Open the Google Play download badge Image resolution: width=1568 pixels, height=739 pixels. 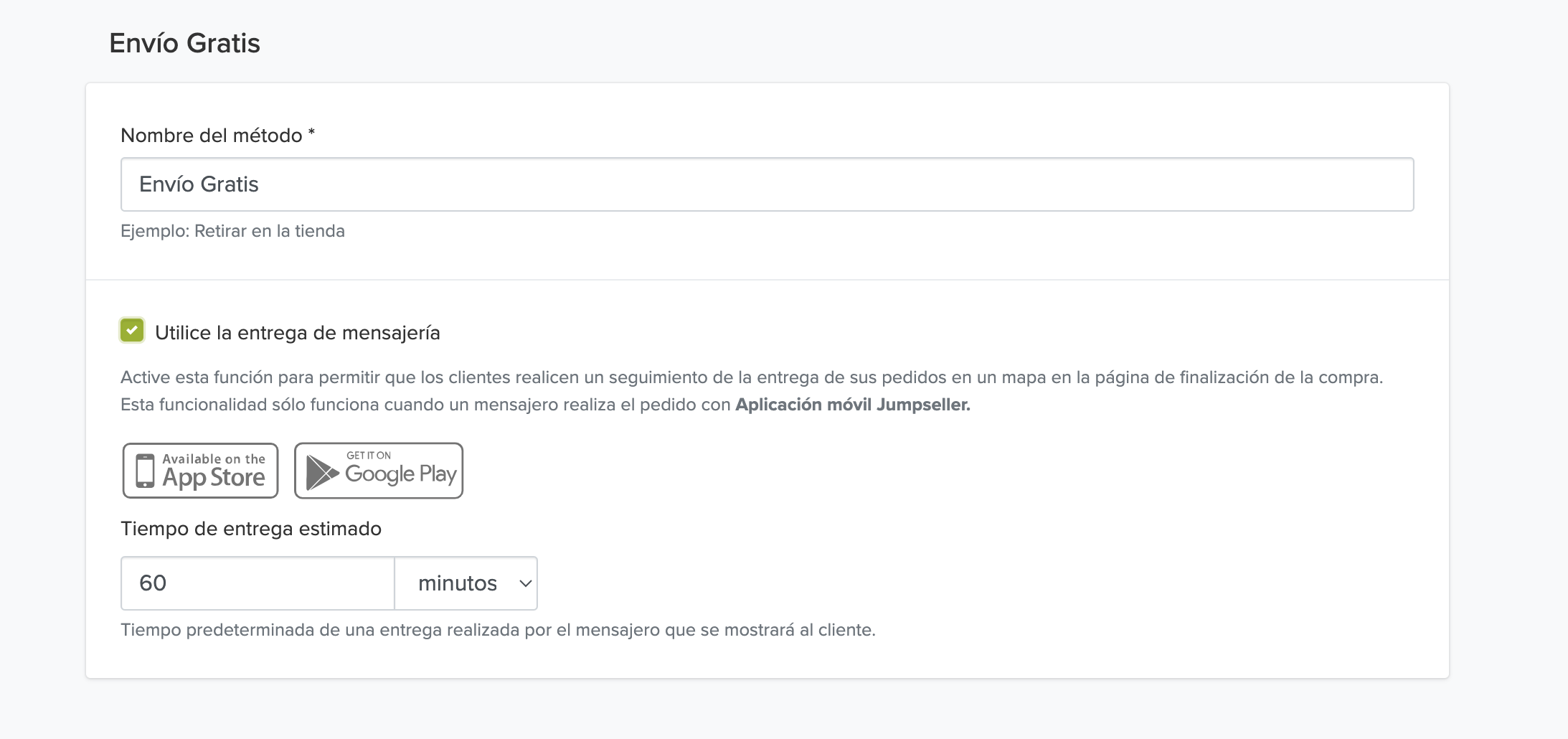(379, 471)
